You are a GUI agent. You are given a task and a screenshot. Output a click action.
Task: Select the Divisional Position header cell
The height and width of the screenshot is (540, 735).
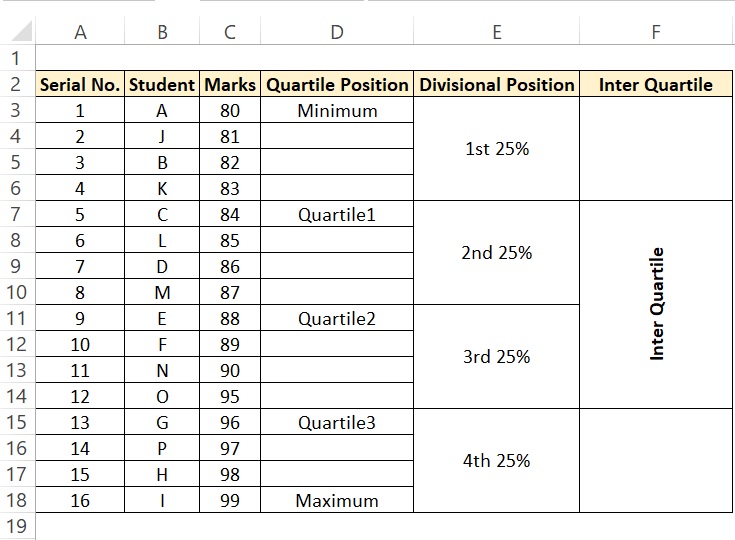tap(497, 85)
